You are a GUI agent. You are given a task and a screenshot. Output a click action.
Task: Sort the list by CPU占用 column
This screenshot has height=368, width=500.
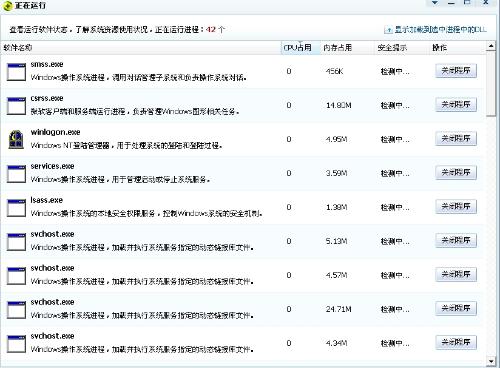pos(298,48)
